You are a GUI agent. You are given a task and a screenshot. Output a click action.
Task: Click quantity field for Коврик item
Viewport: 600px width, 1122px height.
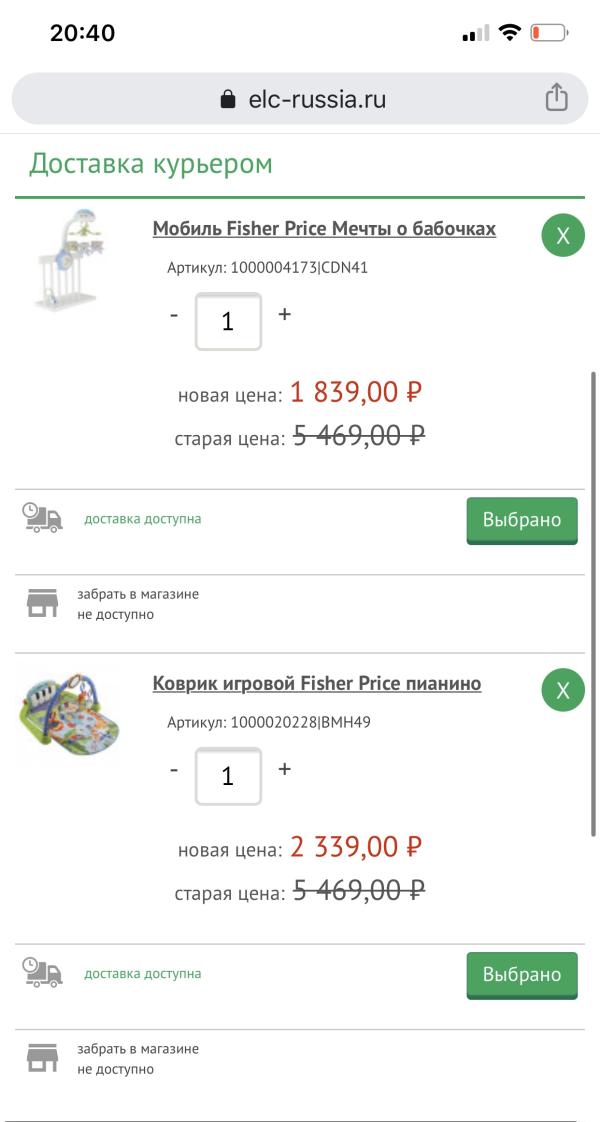point(228,776)
